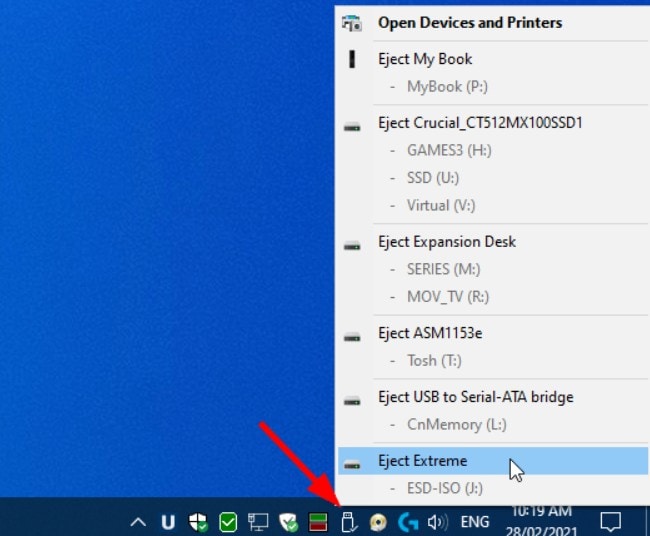Screen dimensions: 650x536
Task: Click the ASM1153e drive icon
Action: (352, 337)
